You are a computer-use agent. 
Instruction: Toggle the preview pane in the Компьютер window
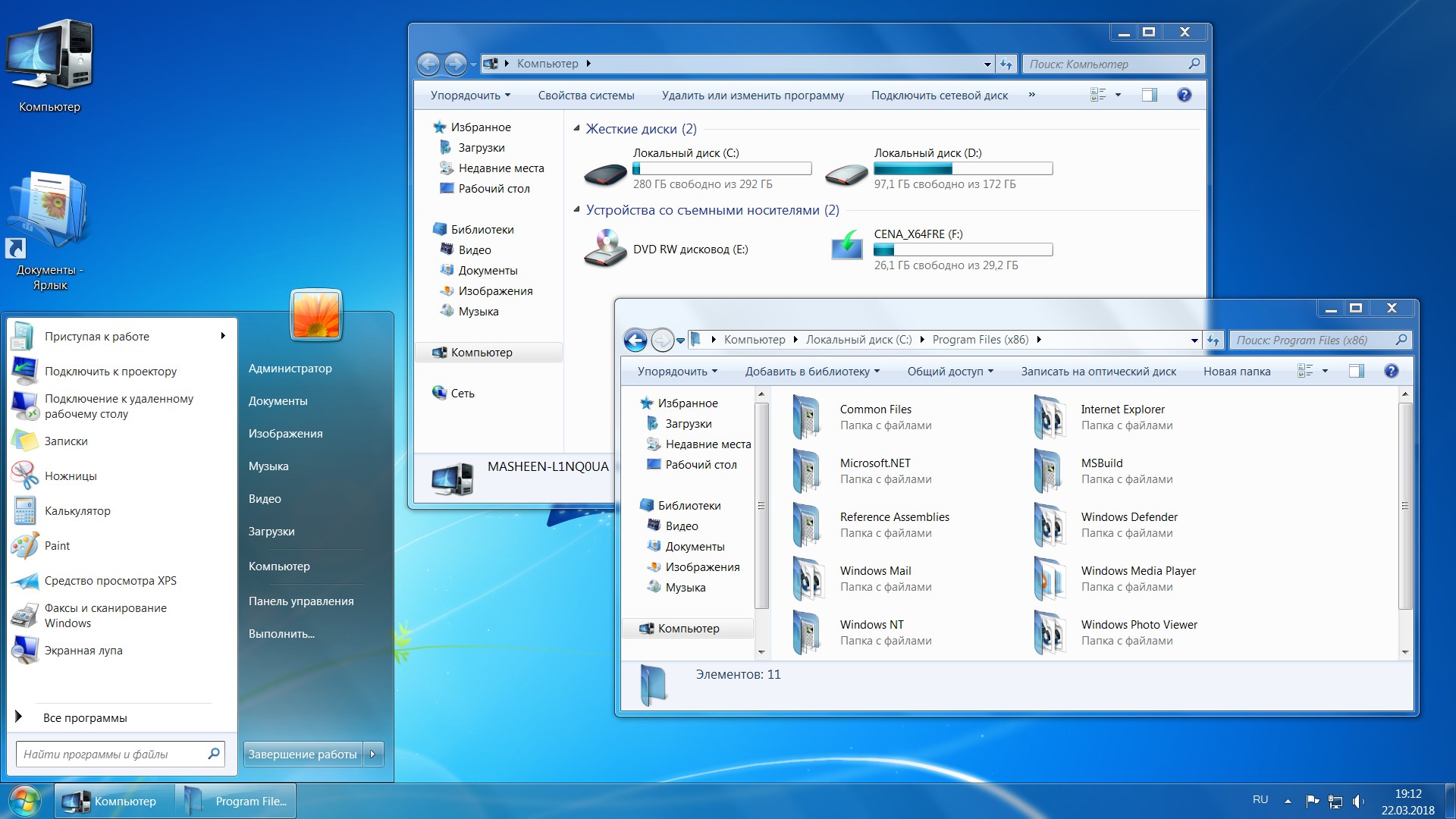tap(1150, 95)
